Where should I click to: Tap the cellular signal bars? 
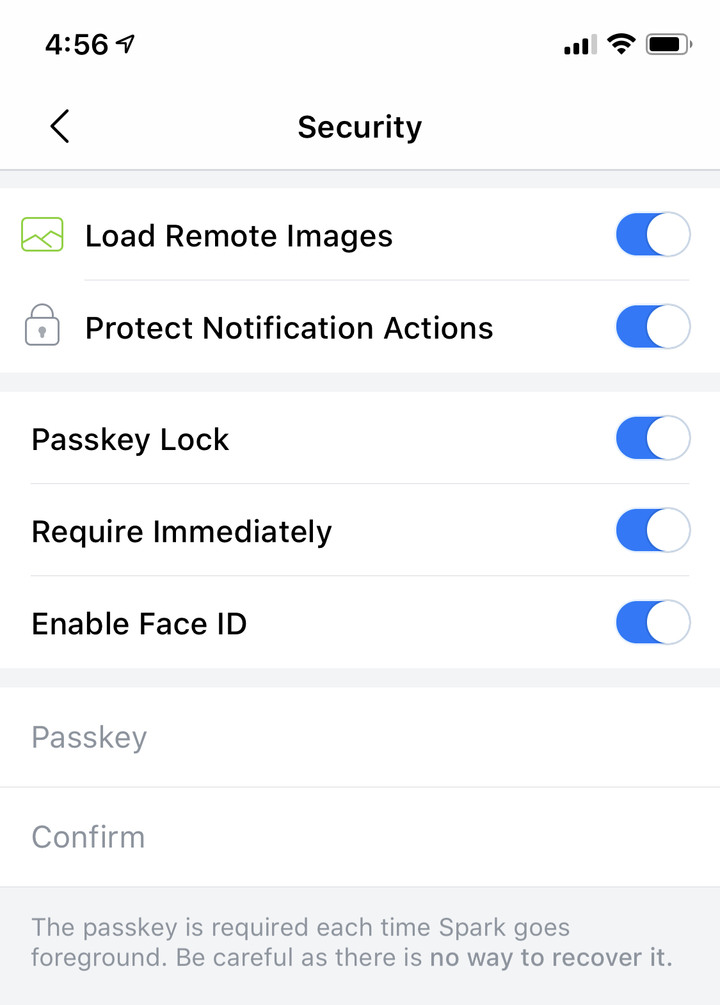pos(580,45)
